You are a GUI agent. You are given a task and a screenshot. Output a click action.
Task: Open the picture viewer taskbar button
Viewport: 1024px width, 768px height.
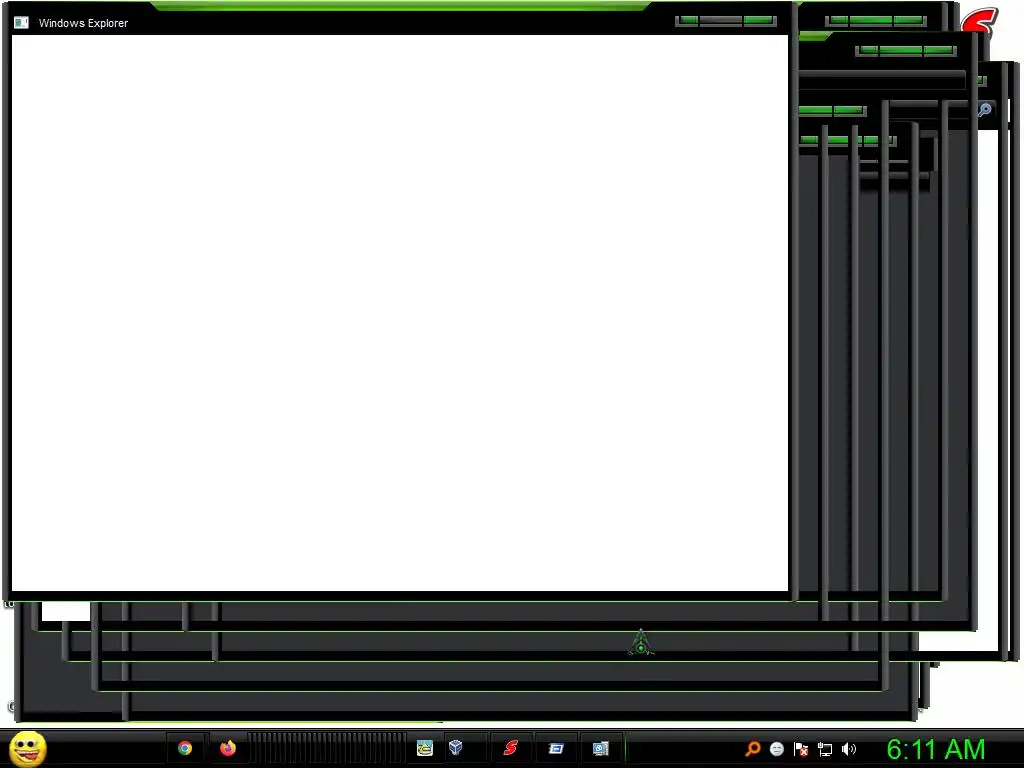[425, 748]
